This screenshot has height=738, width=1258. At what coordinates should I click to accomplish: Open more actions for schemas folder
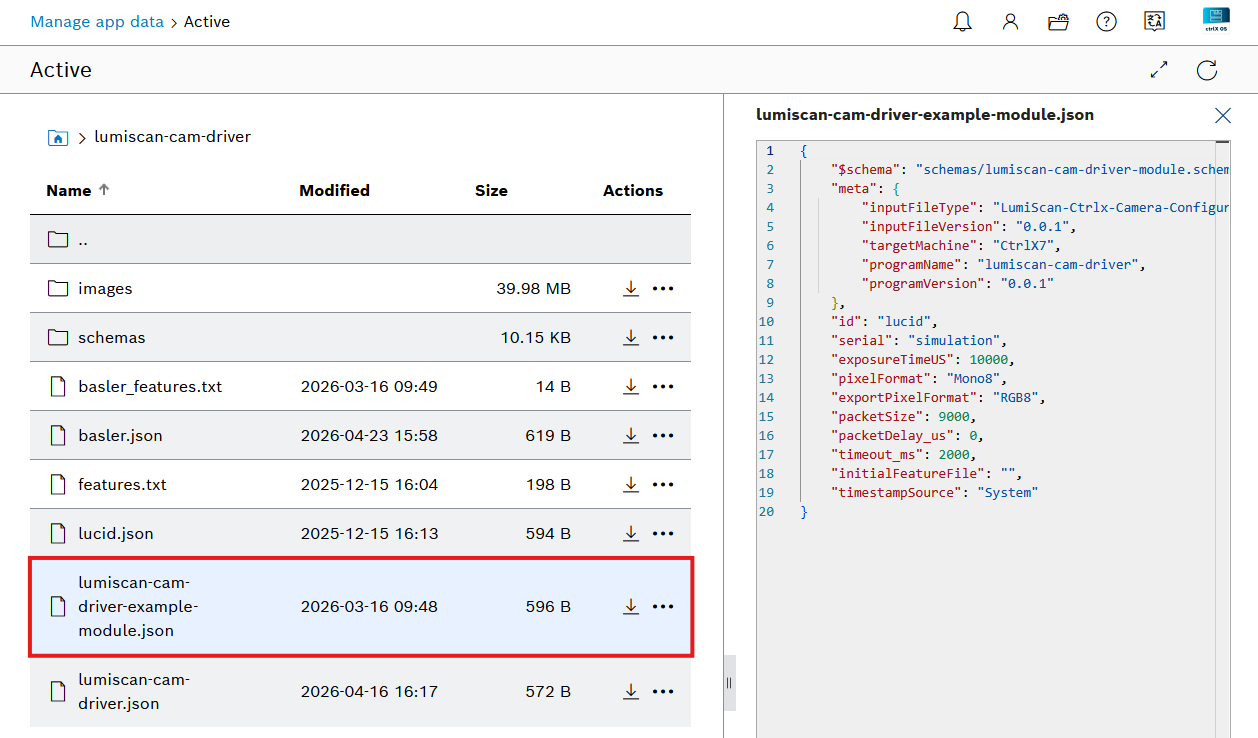[x=663, y=338]
